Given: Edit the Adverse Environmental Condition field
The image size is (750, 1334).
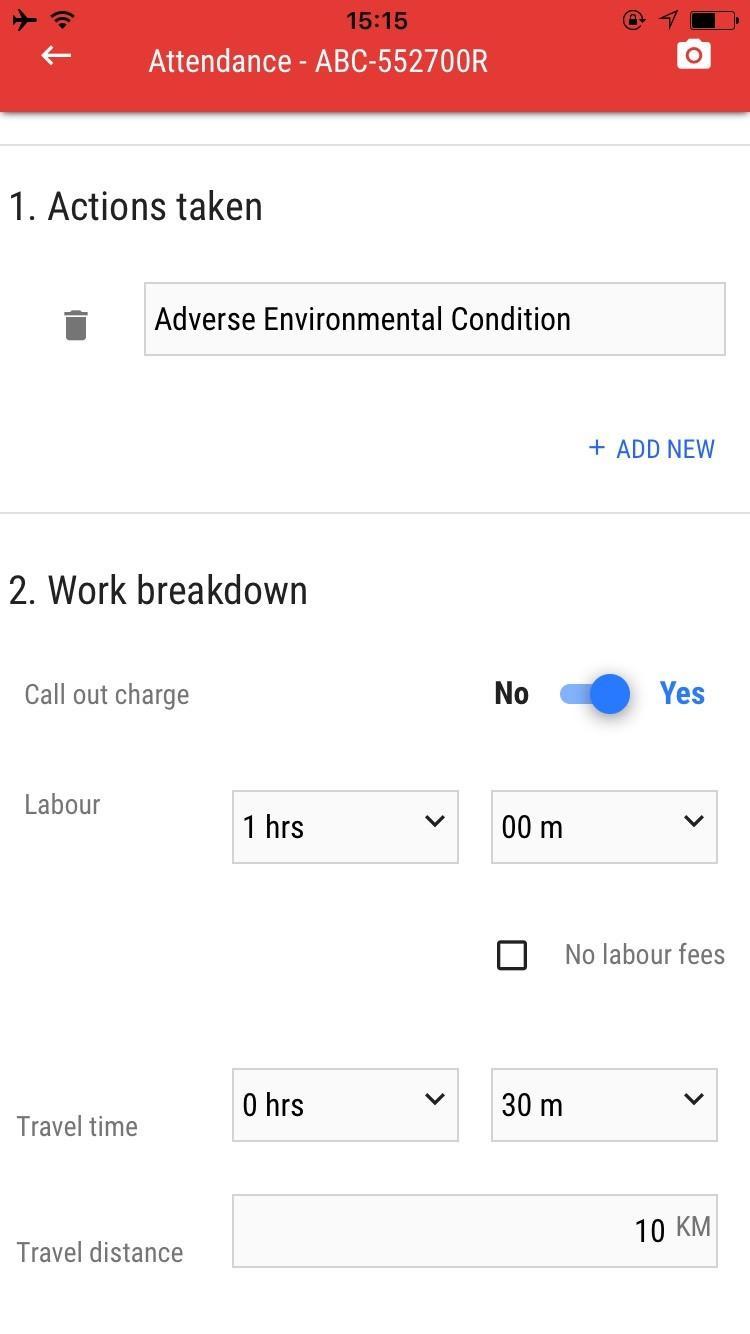Looking at the screenshot, I should [x=435, y=319].
